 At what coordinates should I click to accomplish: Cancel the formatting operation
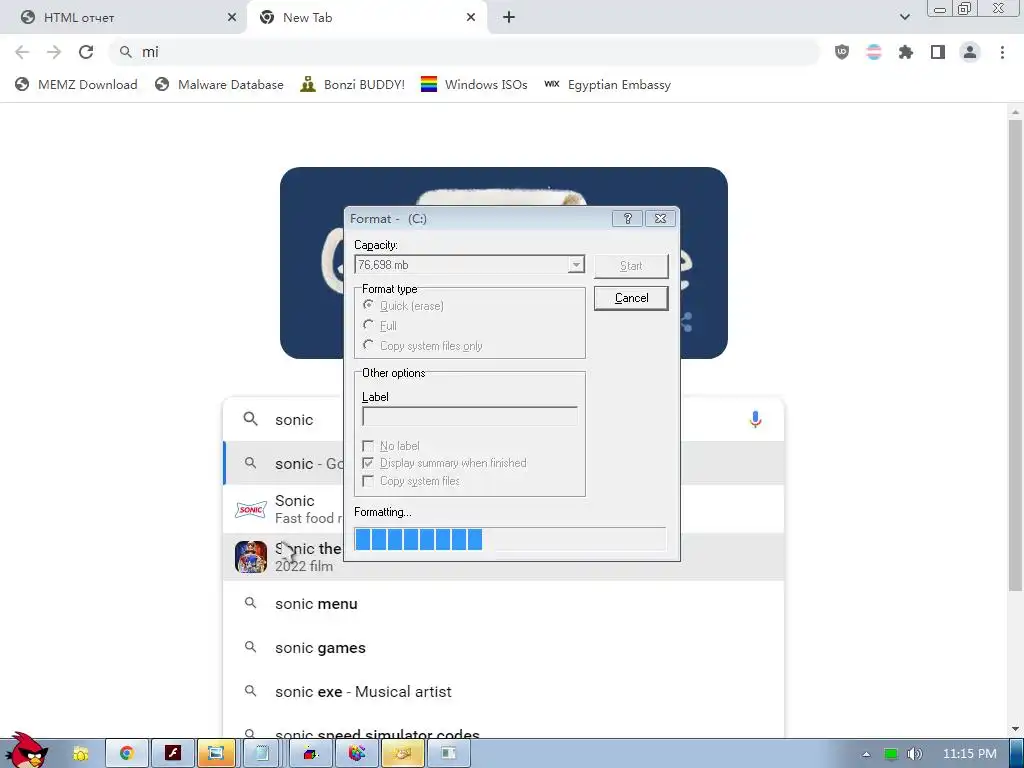(631, 298)
